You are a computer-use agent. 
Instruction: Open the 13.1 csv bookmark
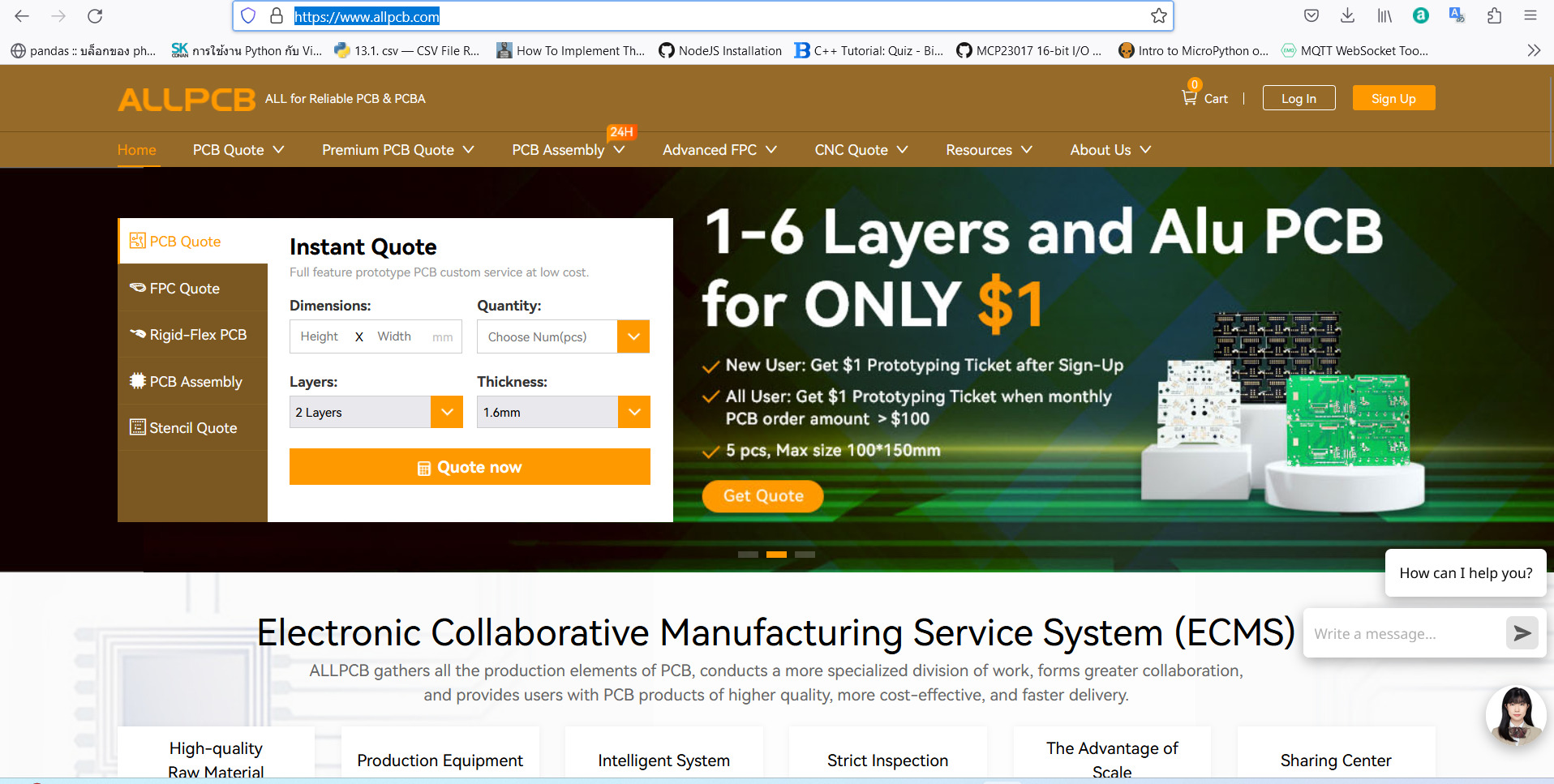pyautogui.click(x=407, y=50)
